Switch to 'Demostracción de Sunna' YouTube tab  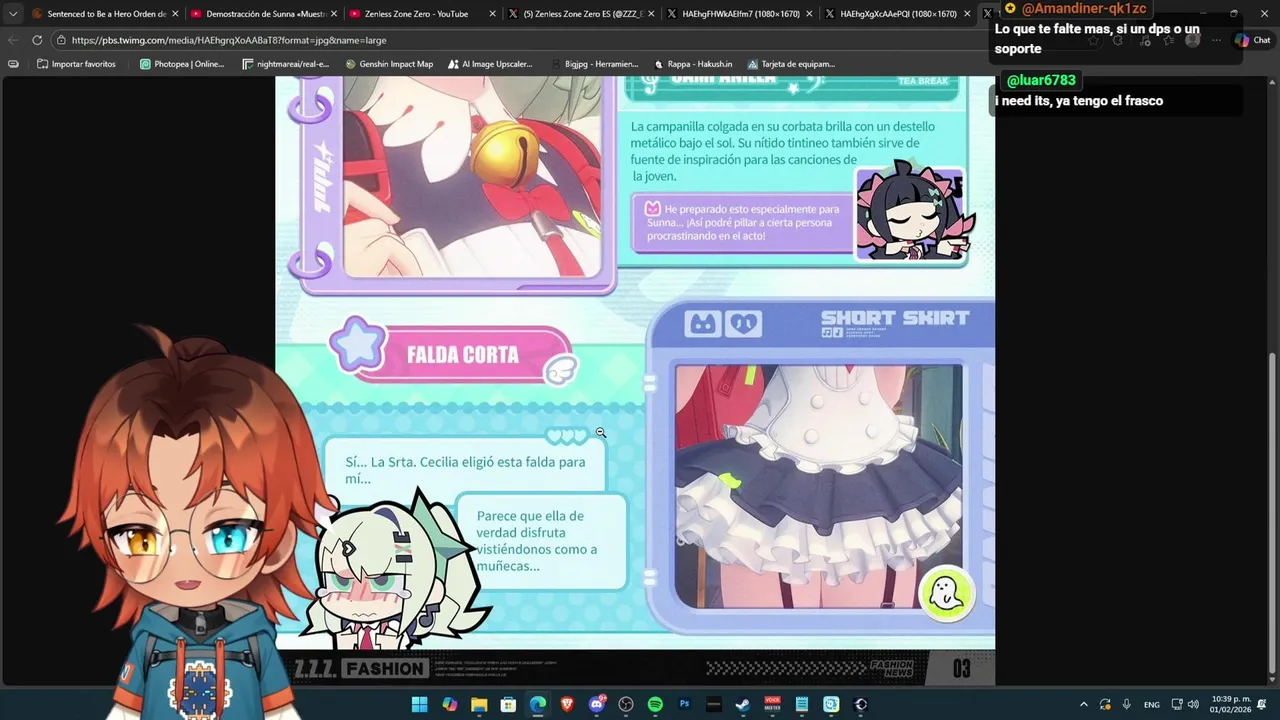tap(263, 14)
